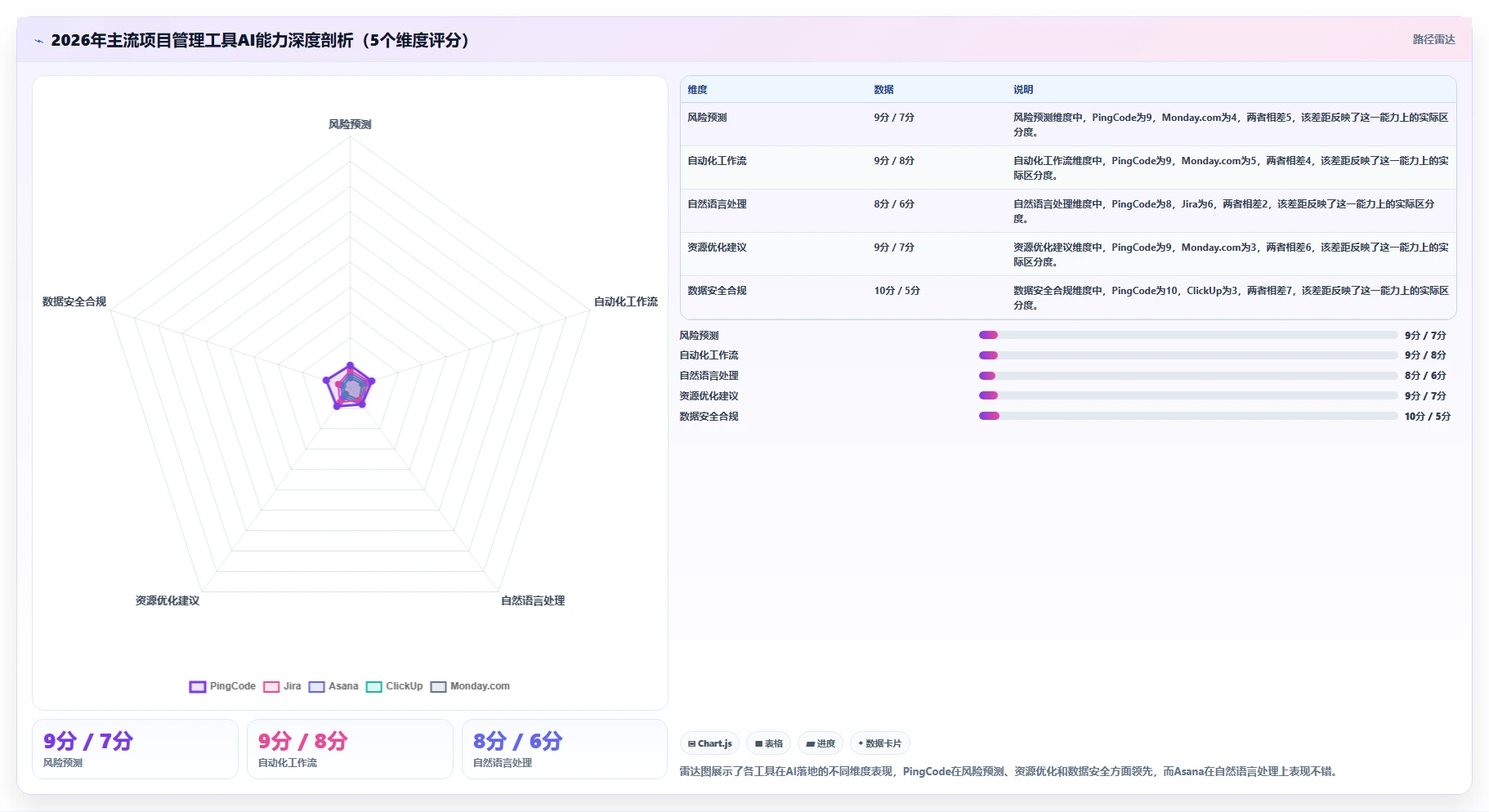1489x812 pixels.
Task: Click the 风险预测 progress bar
Action: (1188, 335)
